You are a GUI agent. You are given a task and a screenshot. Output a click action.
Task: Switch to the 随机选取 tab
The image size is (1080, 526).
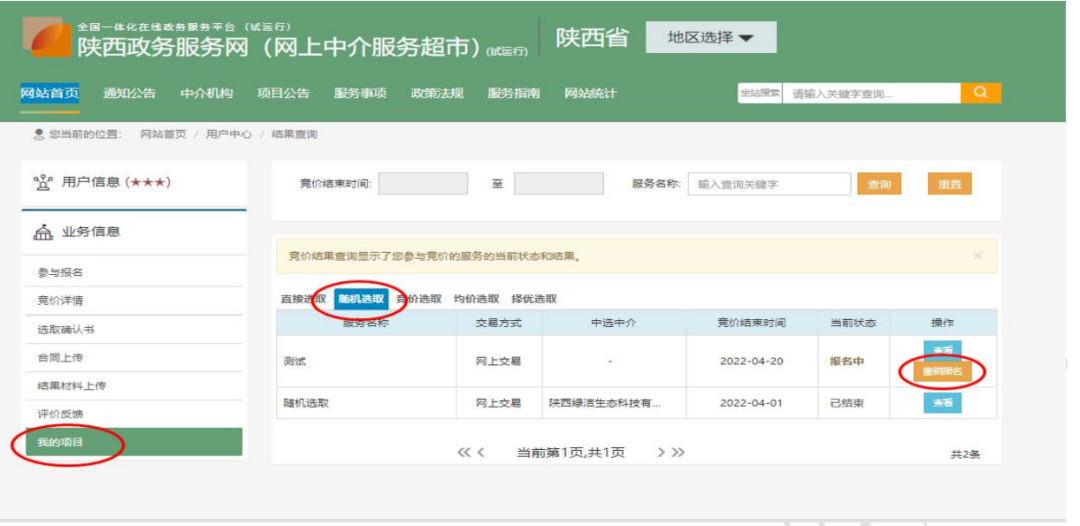pos(361,299)
